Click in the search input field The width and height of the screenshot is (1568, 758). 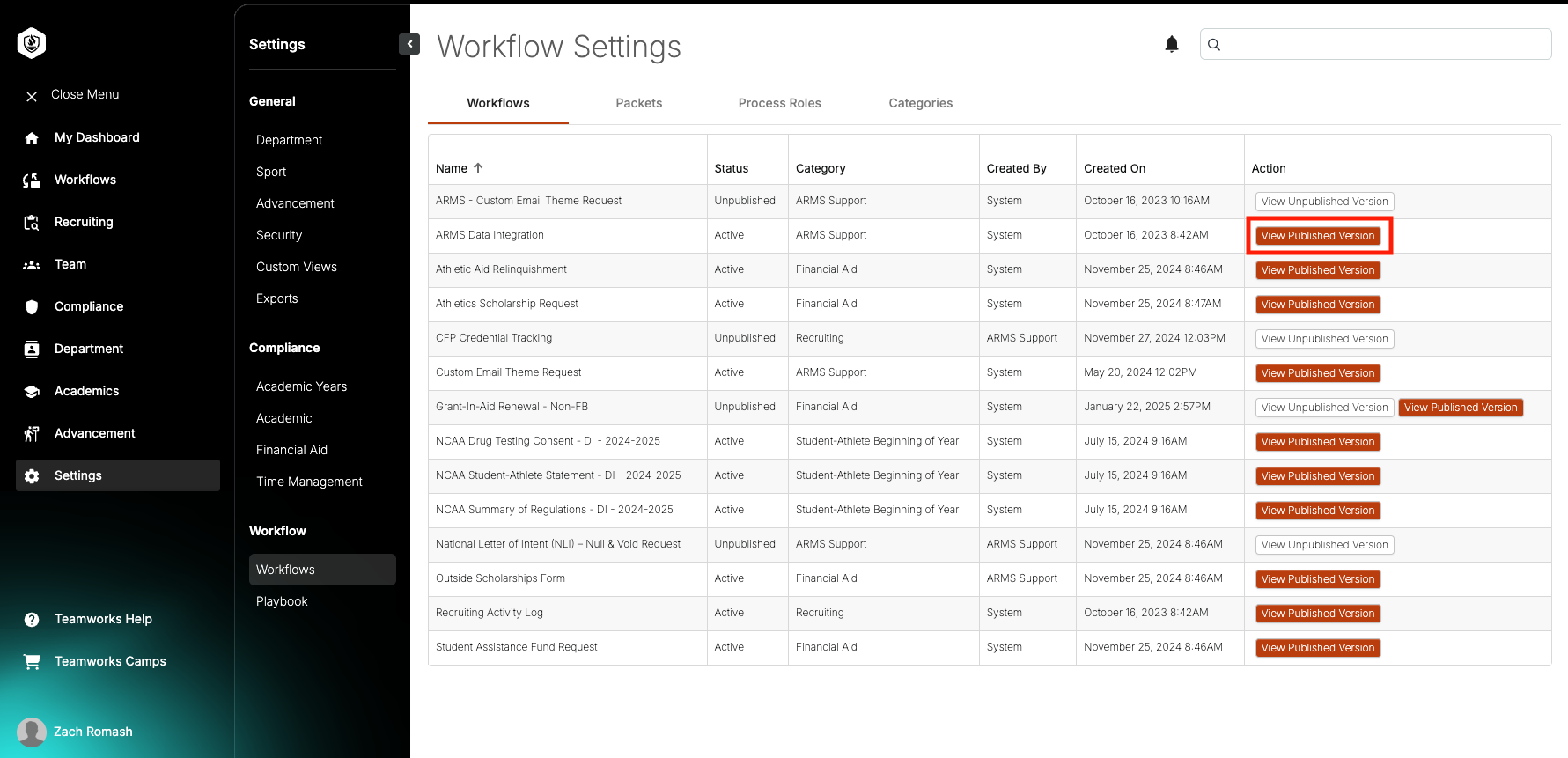(x=1376, y=44)
